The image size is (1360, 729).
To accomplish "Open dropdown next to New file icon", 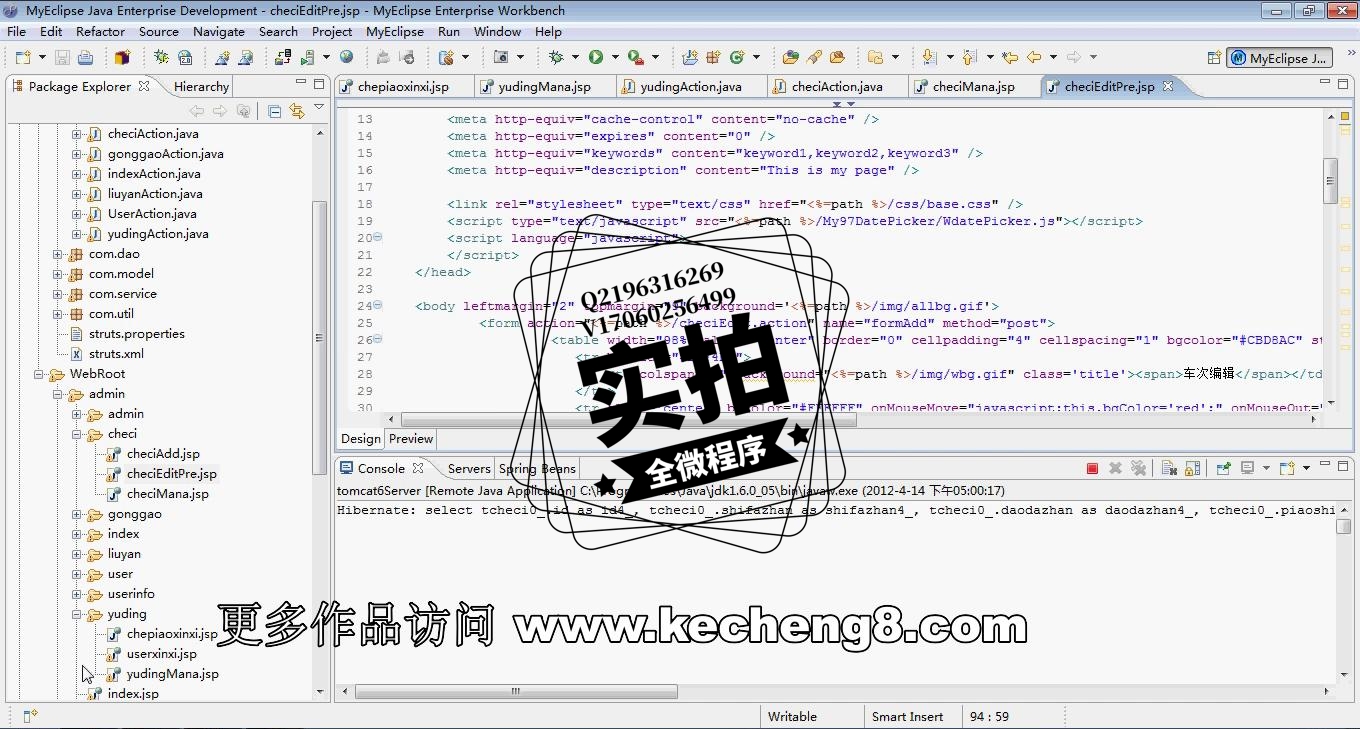I will coord(40,58).
